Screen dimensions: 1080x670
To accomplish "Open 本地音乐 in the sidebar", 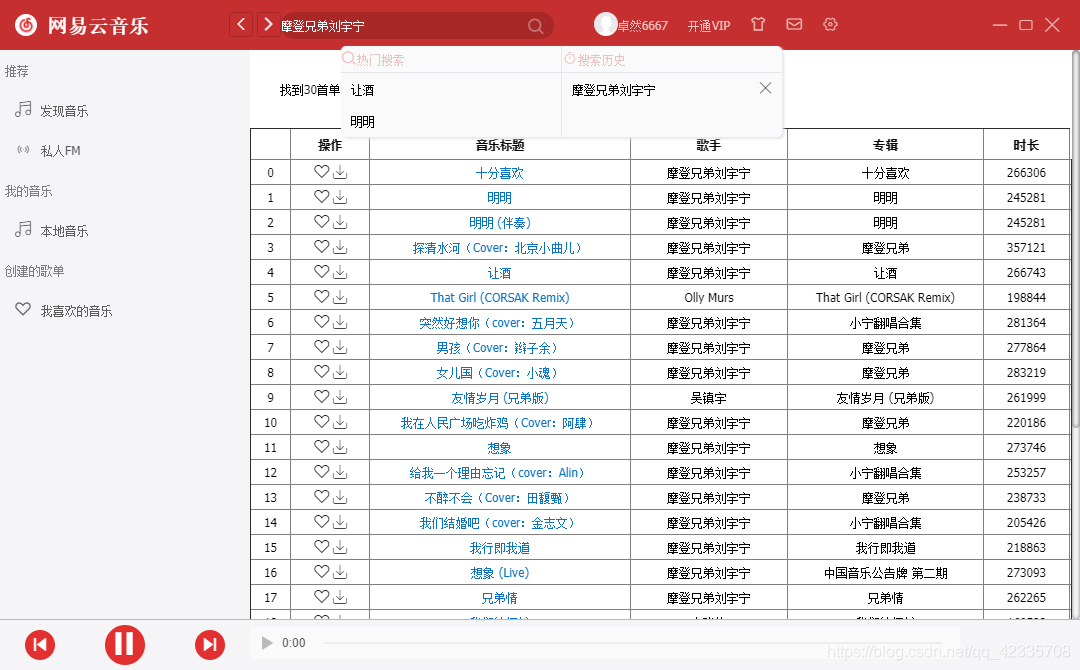I will (63, 231).
